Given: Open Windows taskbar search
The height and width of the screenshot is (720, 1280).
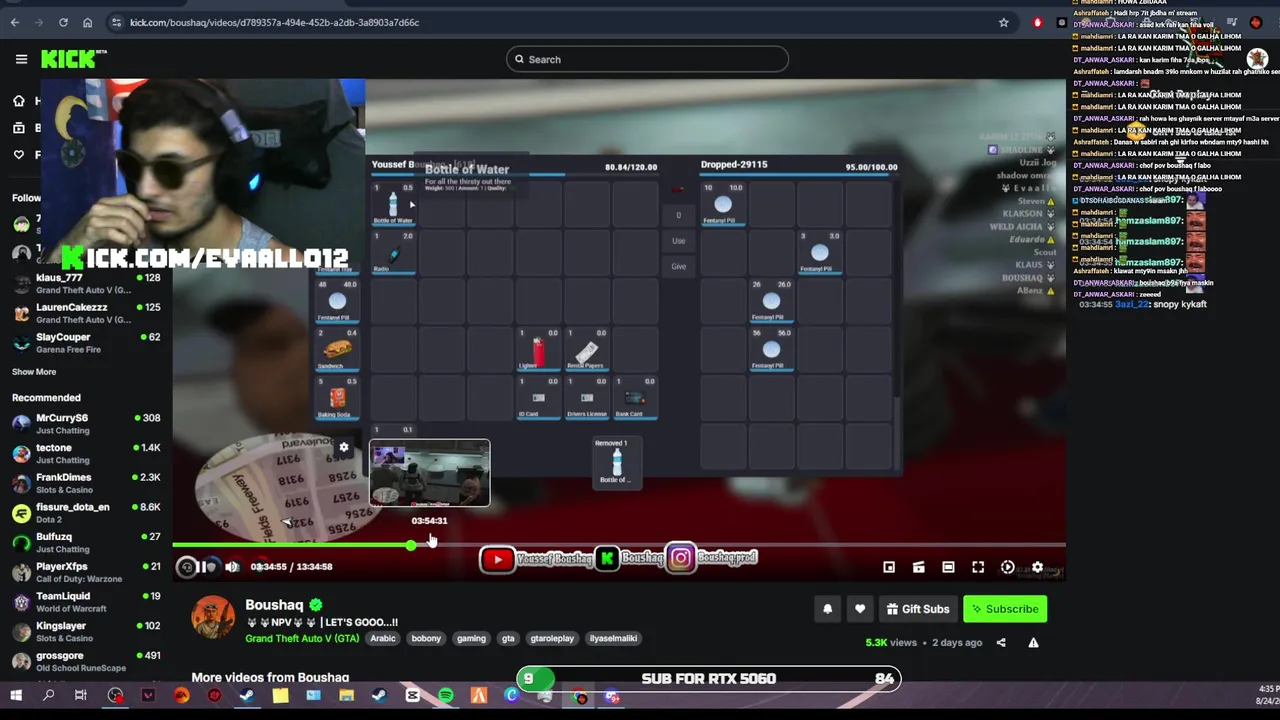Looking at the screenshot, I should click(48, 696).
